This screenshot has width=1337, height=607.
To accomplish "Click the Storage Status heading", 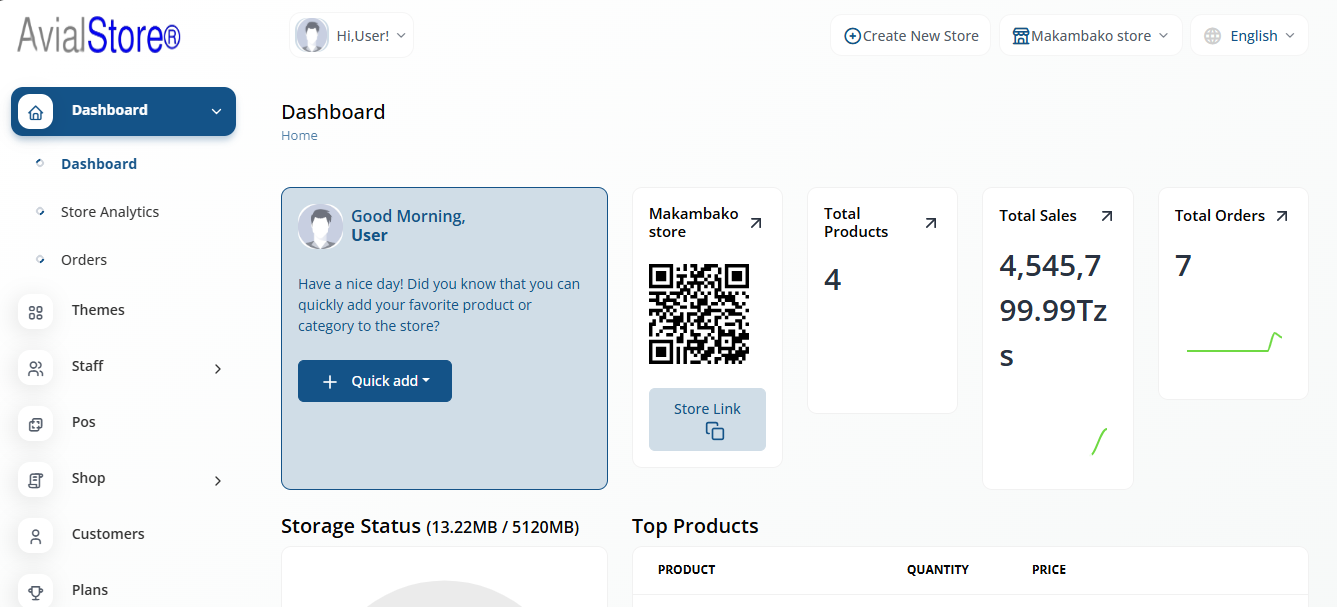I will pyautogui.click(x=430, y=526).
